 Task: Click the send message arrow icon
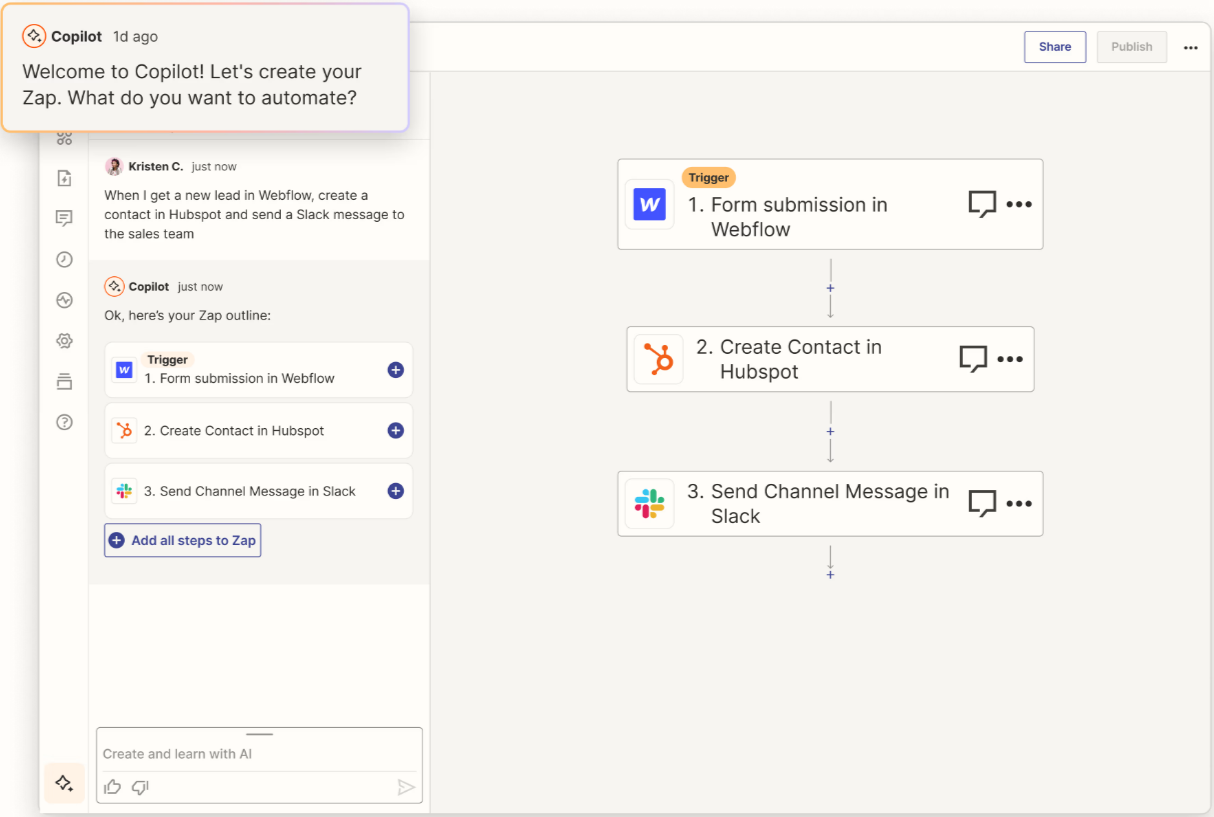[x=405, y=787]
